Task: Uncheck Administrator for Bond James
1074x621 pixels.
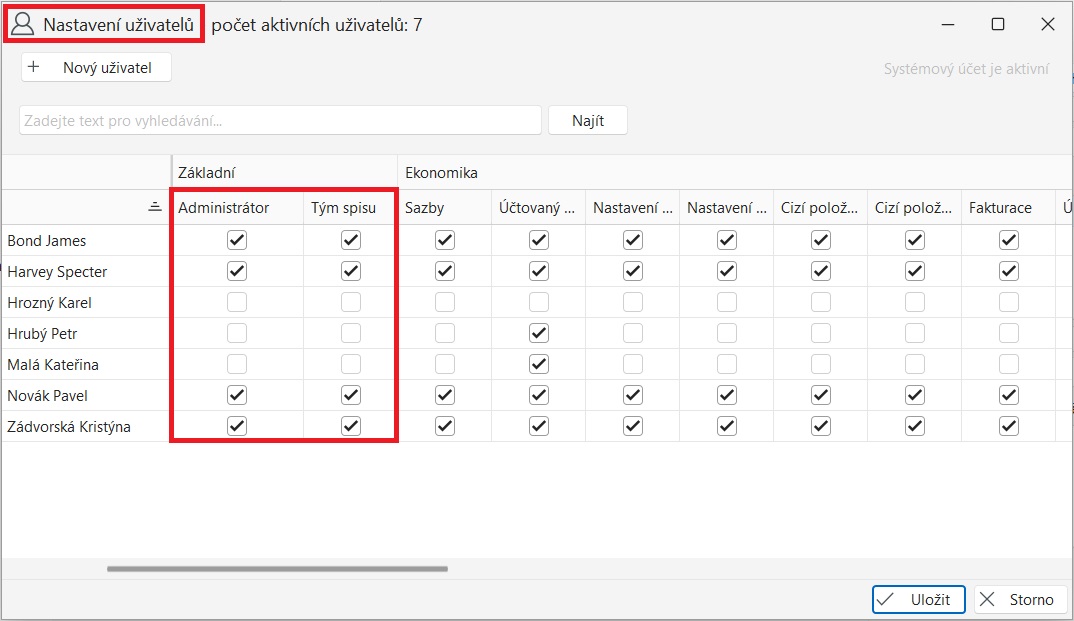Action: coord(236,240)
